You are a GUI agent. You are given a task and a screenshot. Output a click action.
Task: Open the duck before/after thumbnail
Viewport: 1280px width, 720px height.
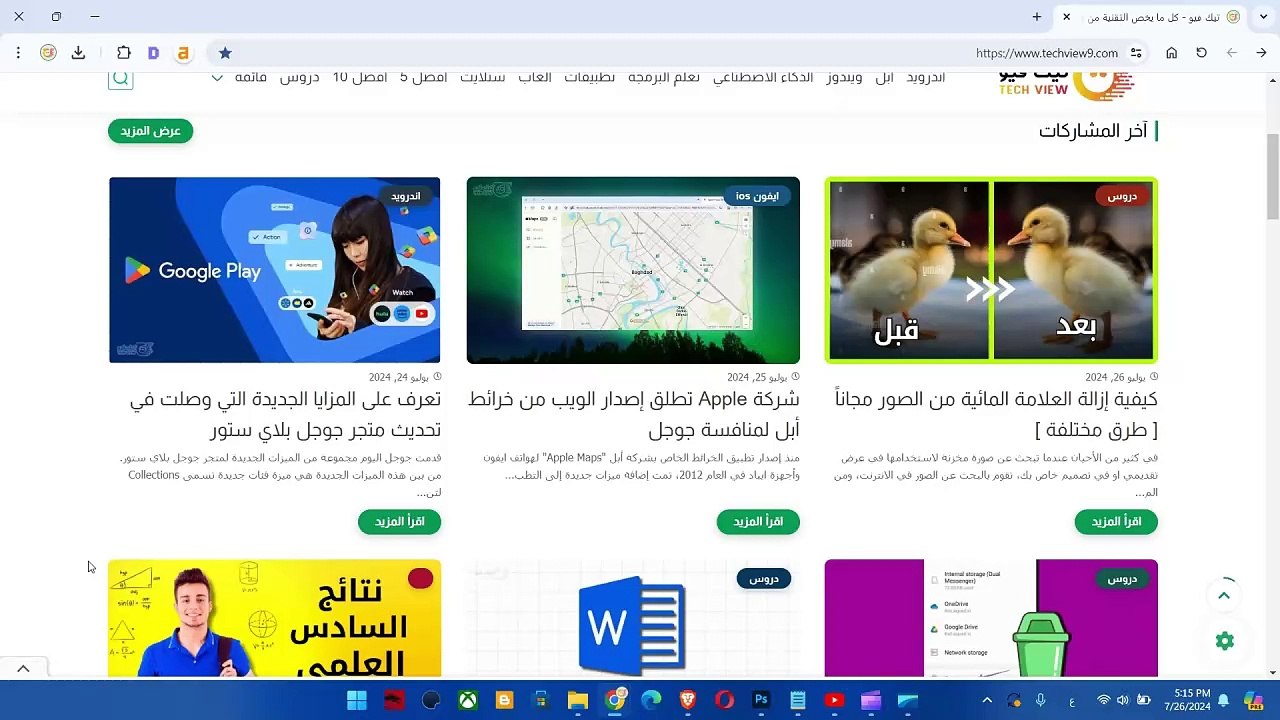tap(991, 270)
